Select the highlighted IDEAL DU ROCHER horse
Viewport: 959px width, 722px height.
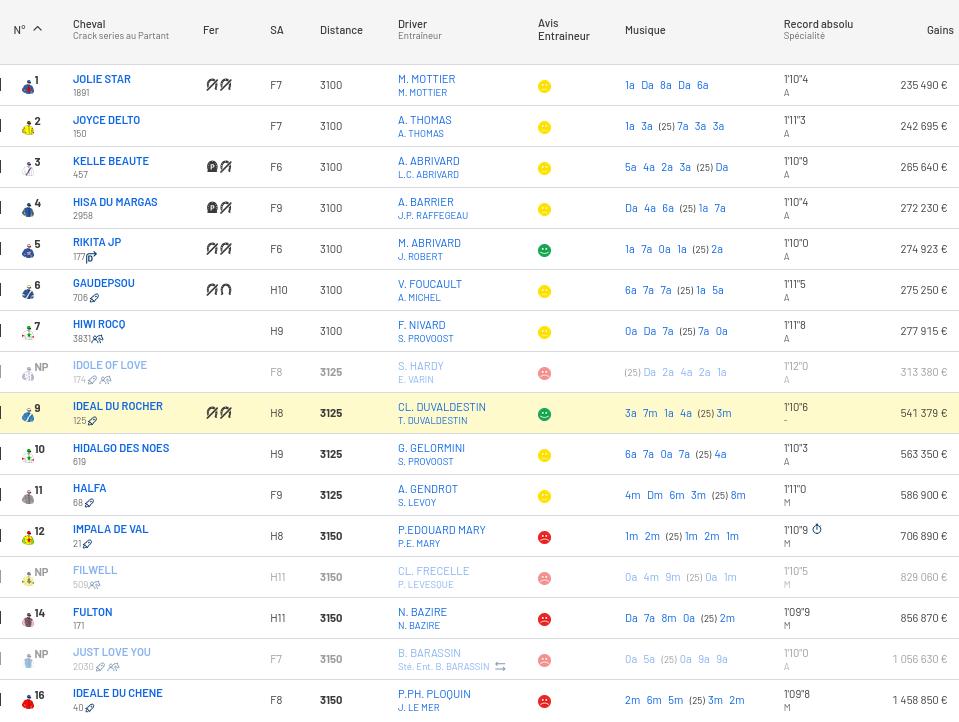click(x=118, y=406)
